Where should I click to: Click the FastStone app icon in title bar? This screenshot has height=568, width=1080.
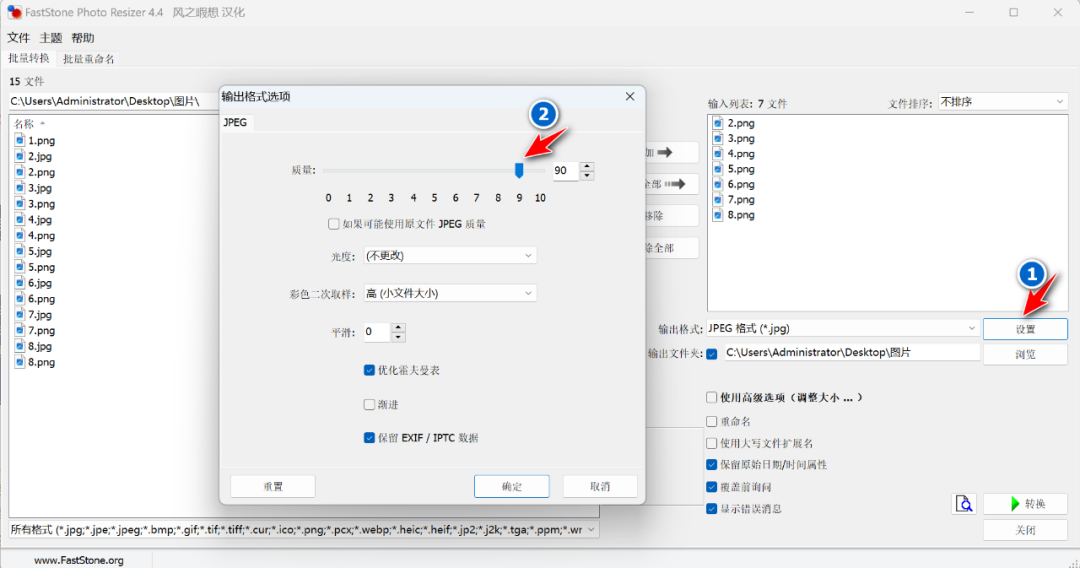[x=14, y=12]
